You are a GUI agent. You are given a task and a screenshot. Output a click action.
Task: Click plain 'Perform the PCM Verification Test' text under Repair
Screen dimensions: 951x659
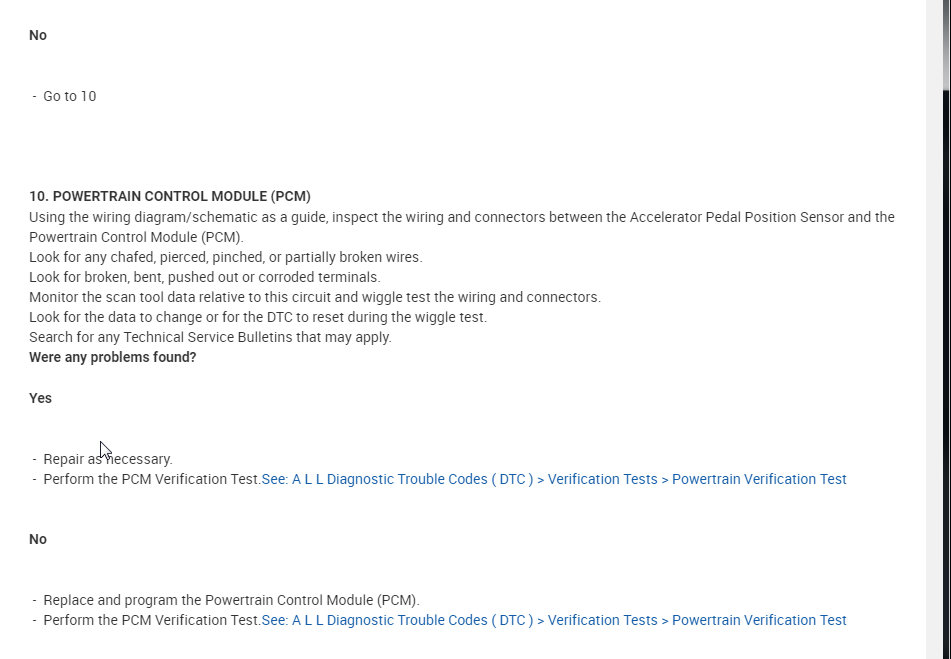coord(152,479)
